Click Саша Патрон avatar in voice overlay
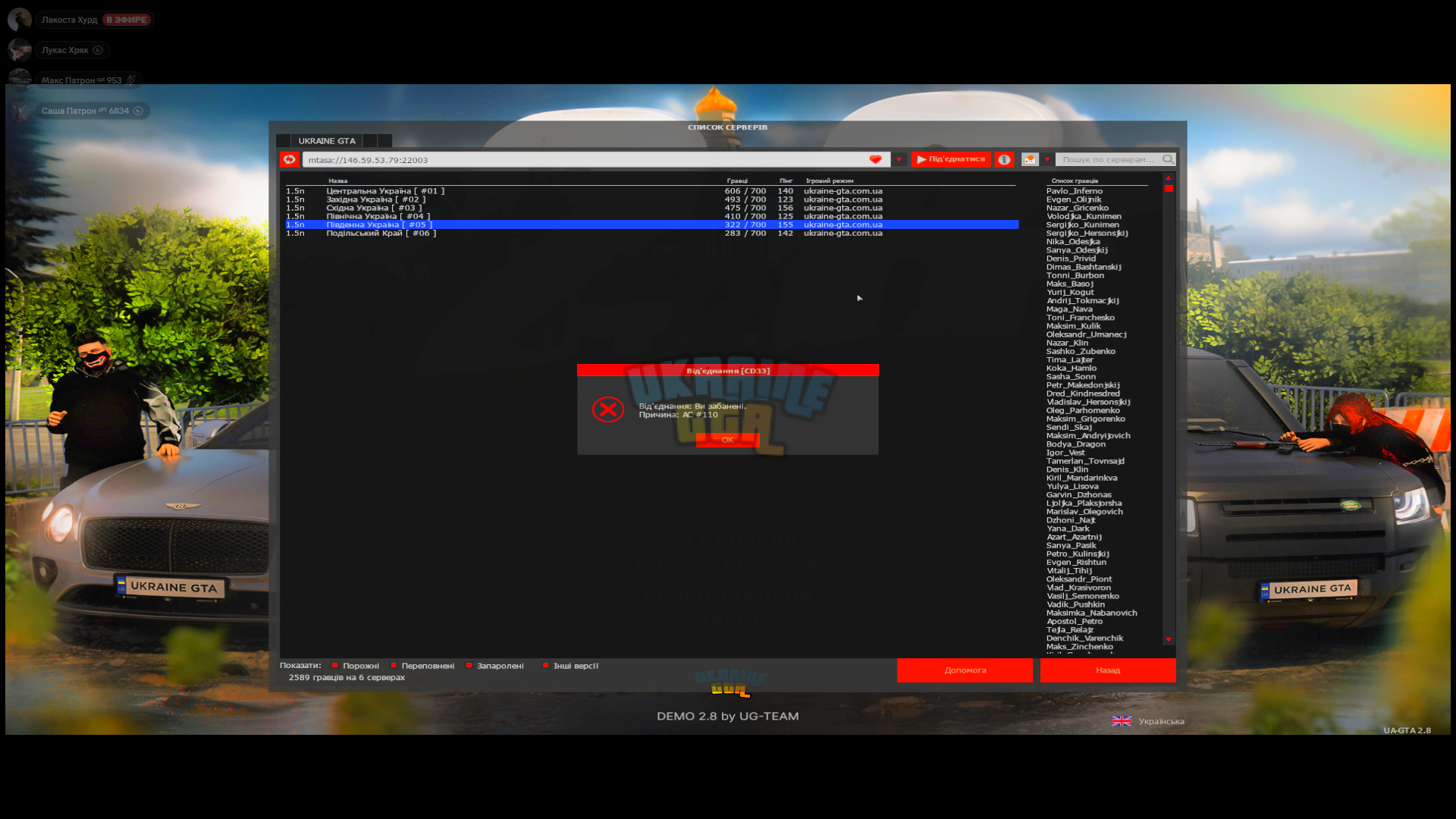The image size is (1456, 819). click(20, 111)
